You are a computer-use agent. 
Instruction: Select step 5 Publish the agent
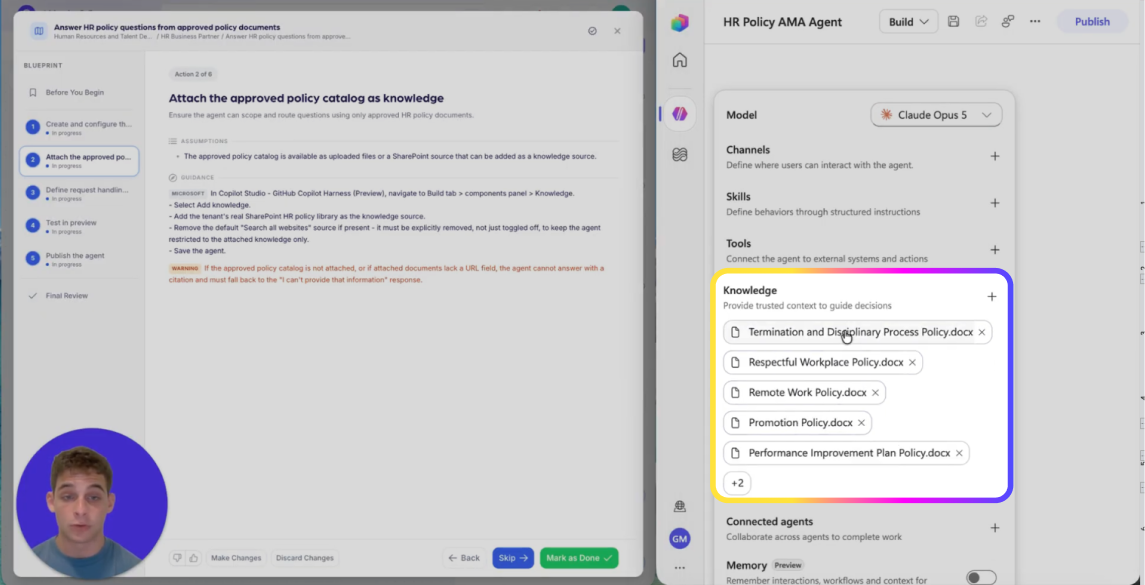(79, 259)
